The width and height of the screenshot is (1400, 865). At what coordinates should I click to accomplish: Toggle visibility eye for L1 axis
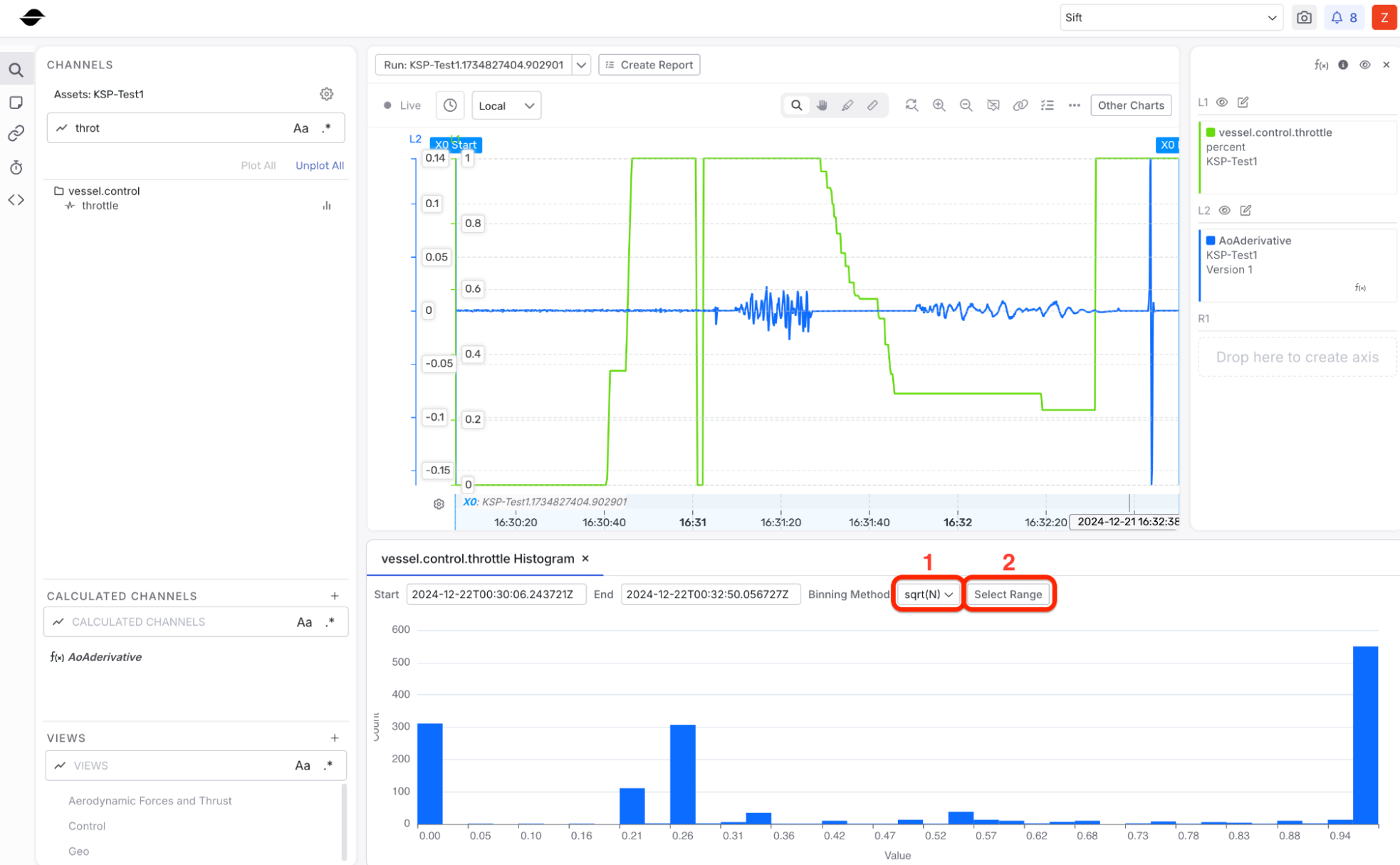[1222, 103]
